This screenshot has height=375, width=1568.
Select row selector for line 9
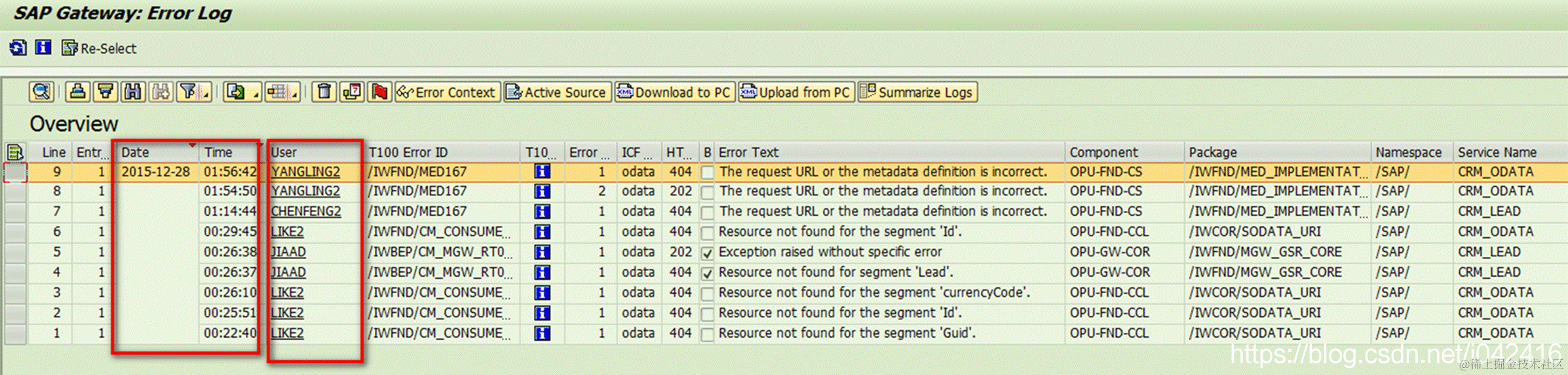click(x=16, y=172)
